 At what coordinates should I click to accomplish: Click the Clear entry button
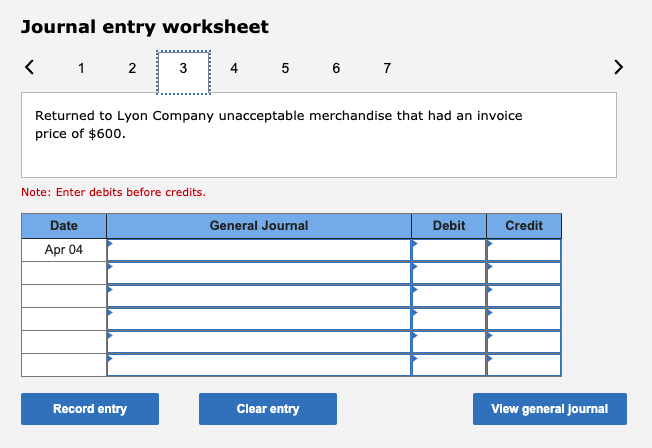[268, 409]
